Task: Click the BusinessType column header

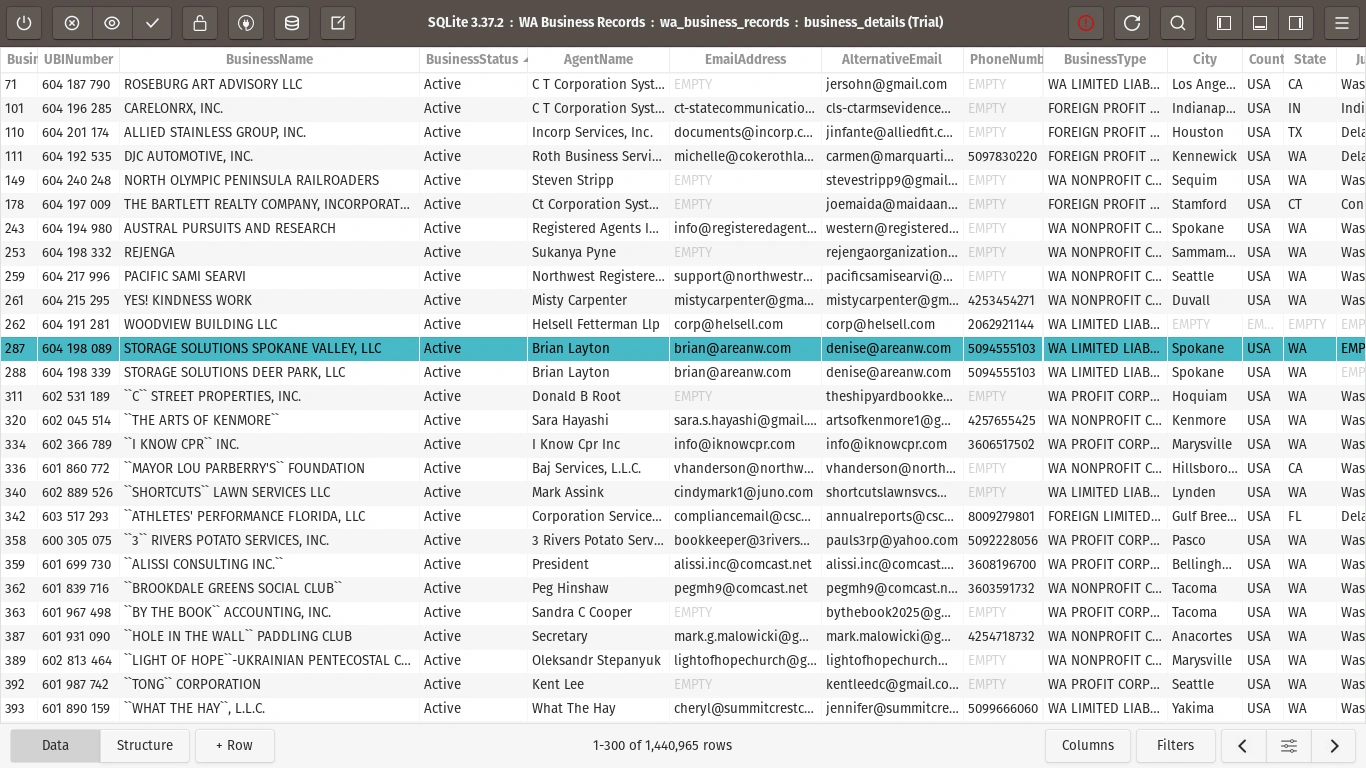Action: coord(1105,59)
